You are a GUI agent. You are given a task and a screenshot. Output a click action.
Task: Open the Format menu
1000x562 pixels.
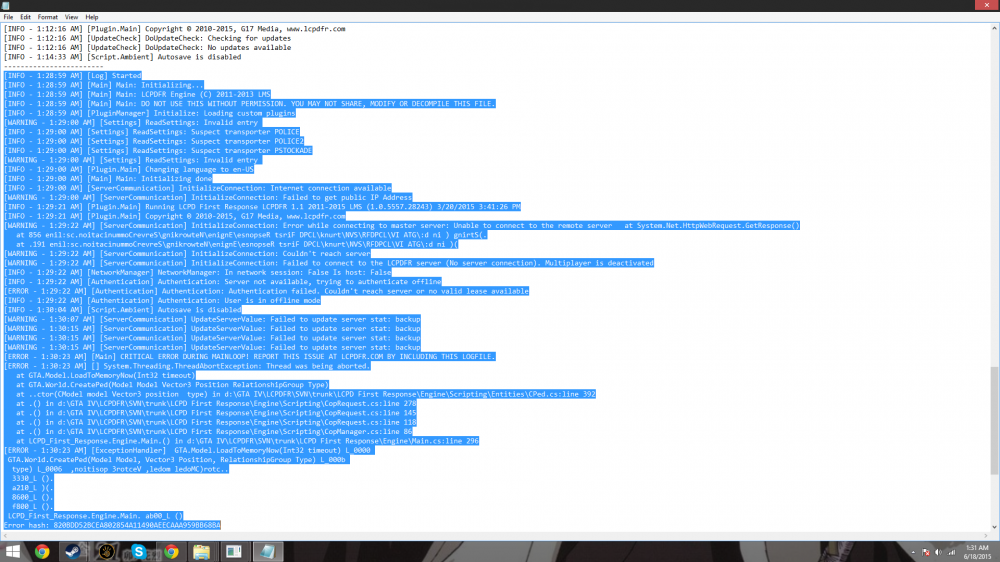coord(47,17)
